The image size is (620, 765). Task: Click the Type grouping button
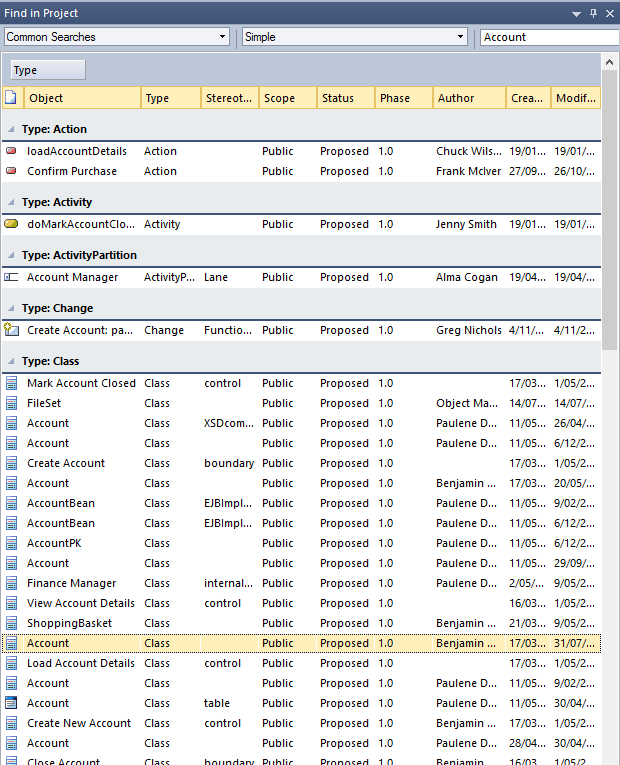coord(47,70)
